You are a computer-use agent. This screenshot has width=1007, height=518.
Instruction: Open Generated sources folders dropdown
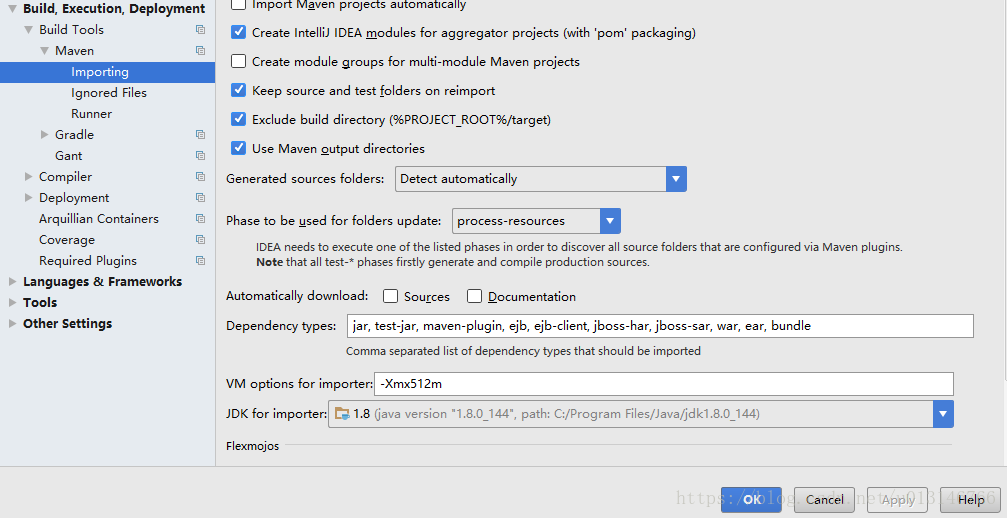click(541, 178)
